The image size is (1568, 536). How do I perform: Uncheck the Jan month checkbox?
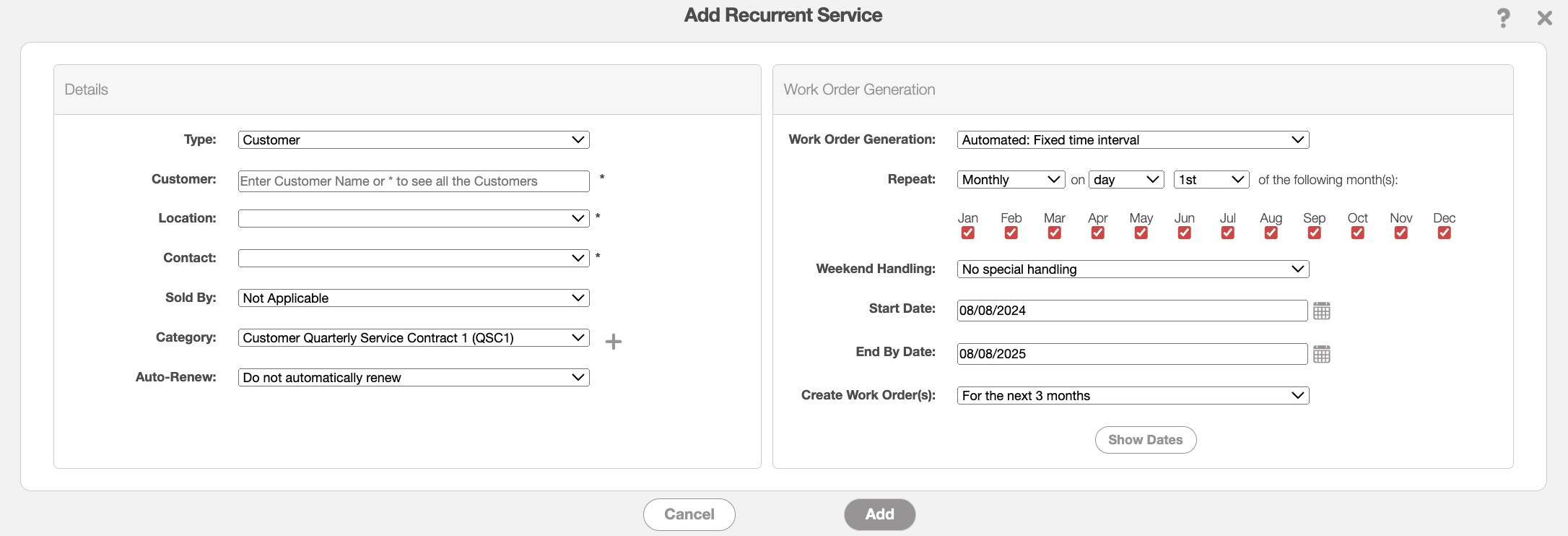(x=967, y=233)
